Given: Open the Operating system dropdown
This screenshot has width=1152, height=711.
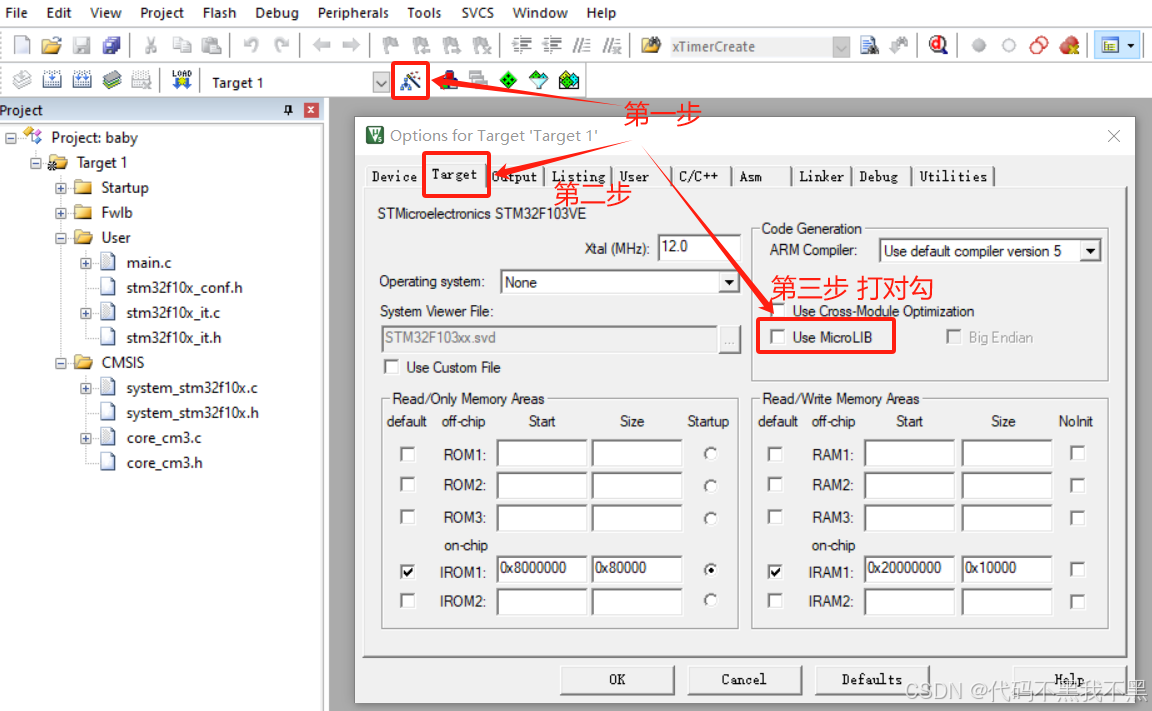Looking at the screenshot, I should point(728,282).
